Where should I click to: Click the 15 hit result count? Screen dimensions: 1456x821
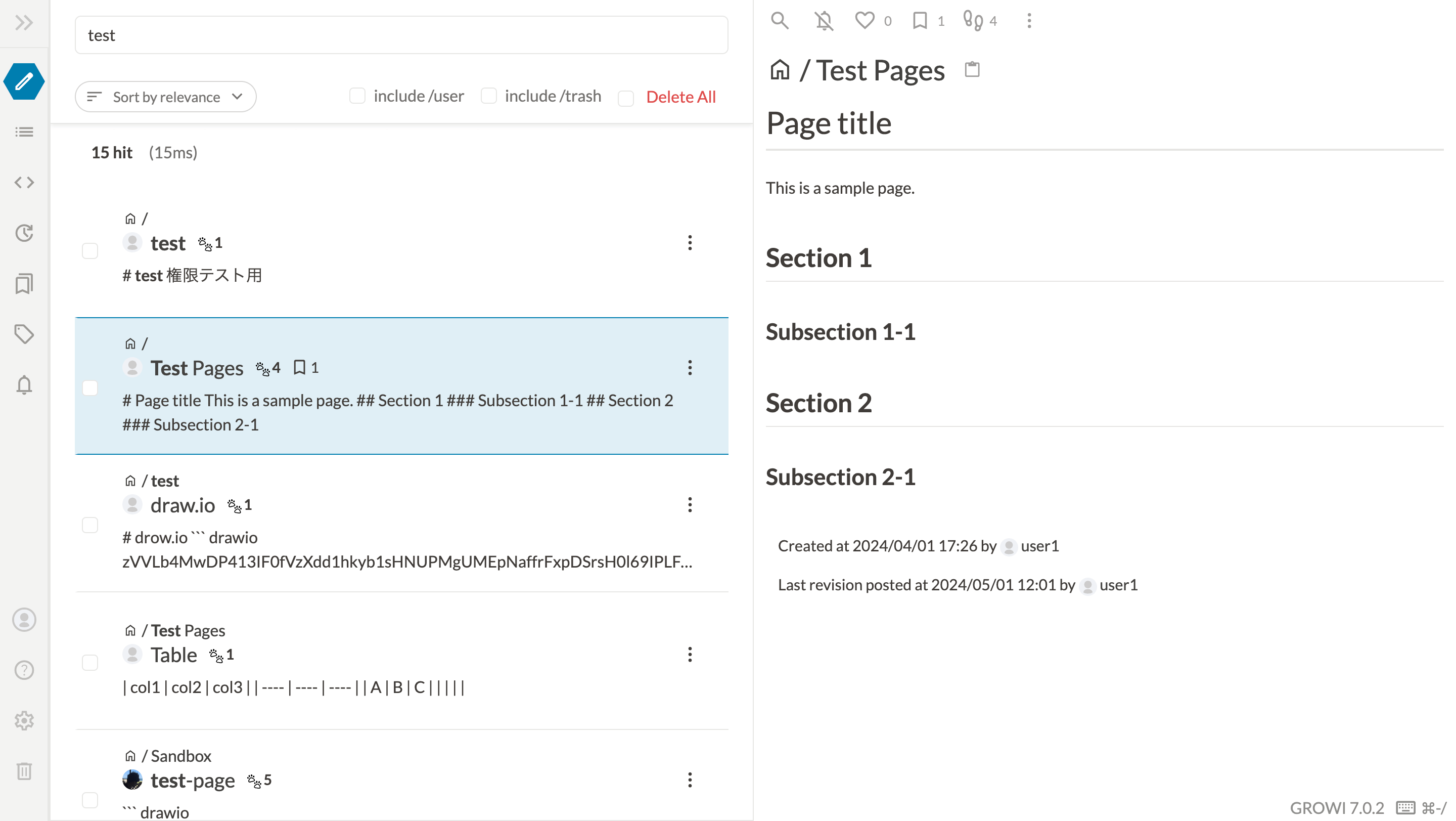tap(111, 152)
